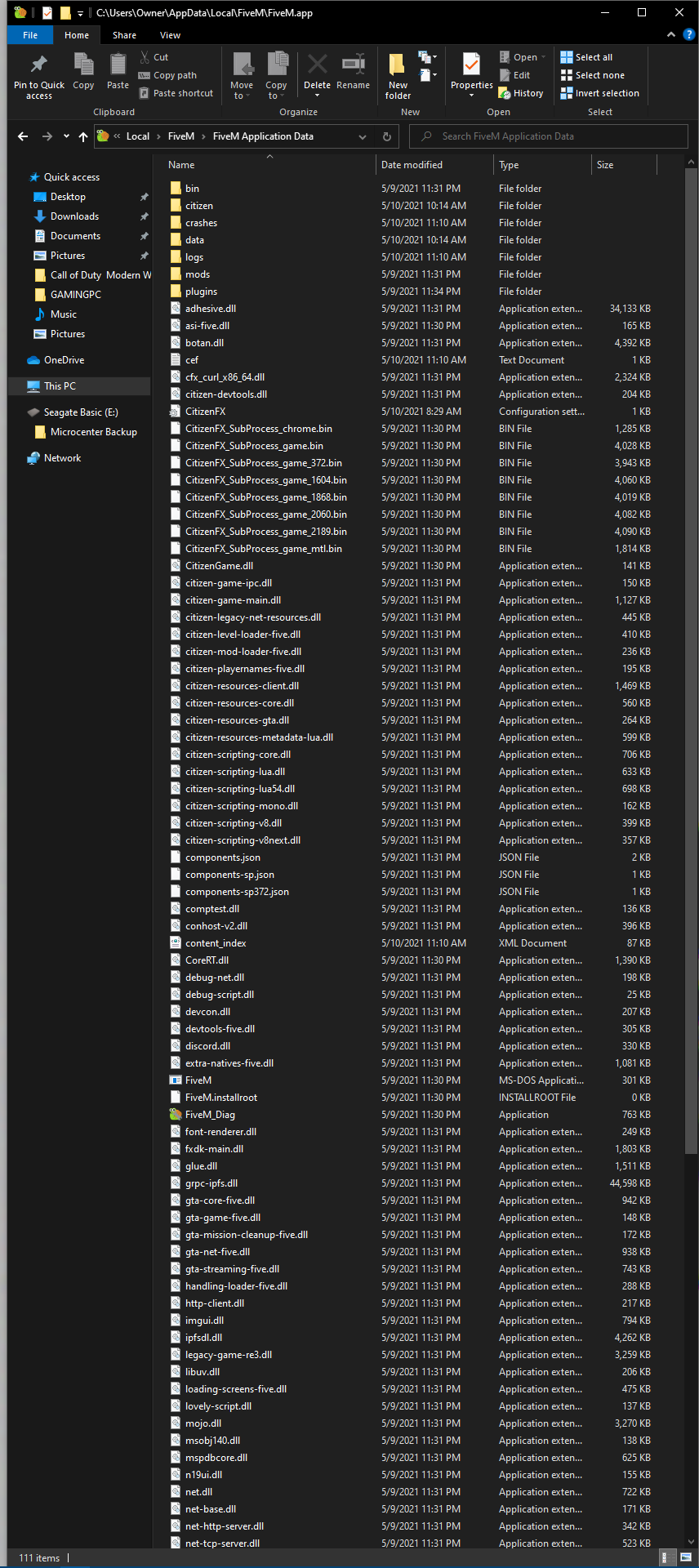Click the Cut scissors icon

coord(145,57)
